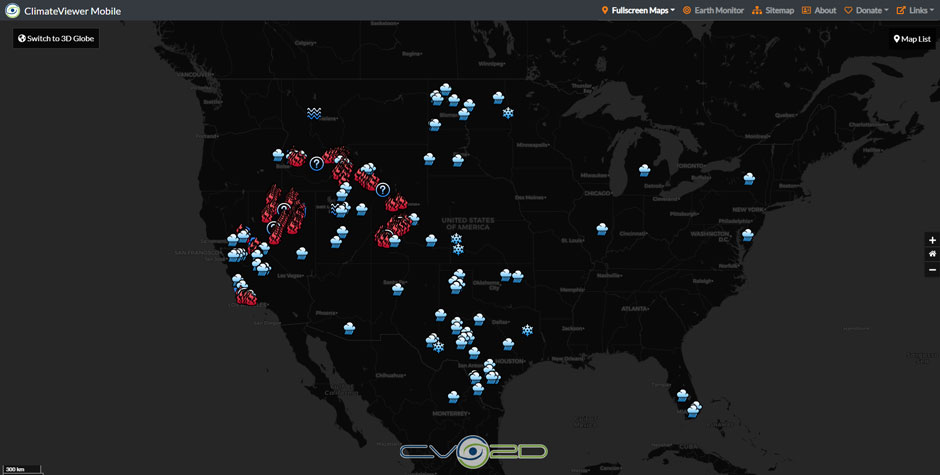Open the Fullscreen Maps dropdown
Image resolution: width=940 pixels, height=475 pixels.
coord(638,10)
